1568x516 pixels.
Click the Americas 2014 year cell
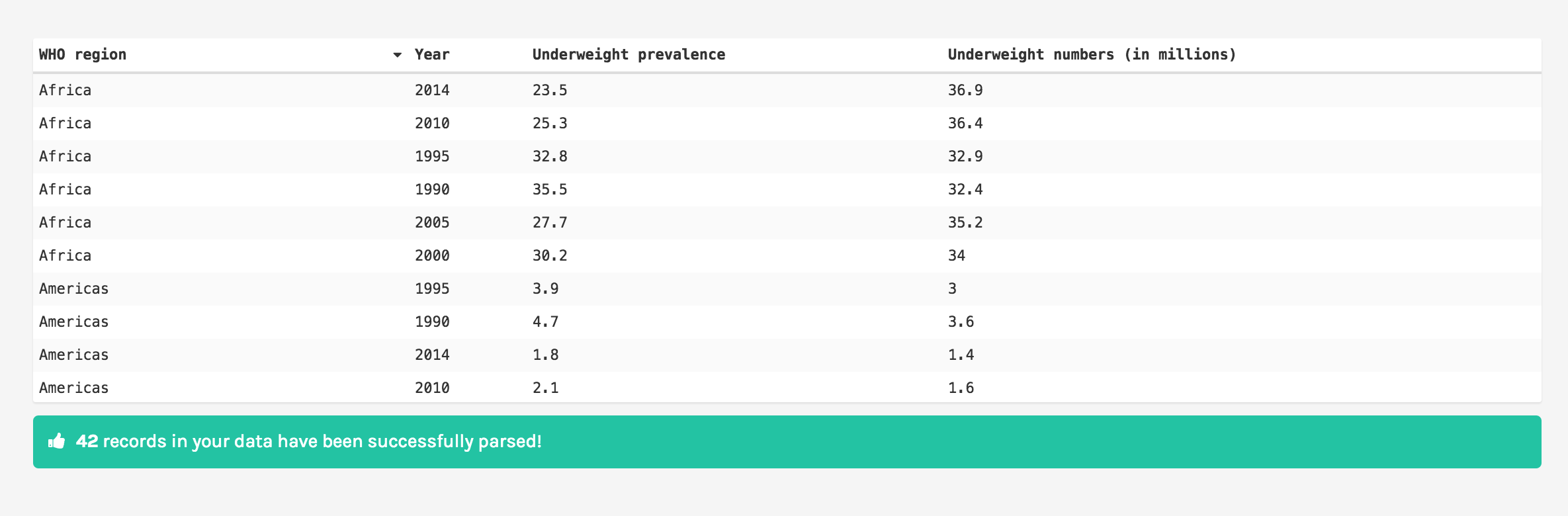coord(431,355)
